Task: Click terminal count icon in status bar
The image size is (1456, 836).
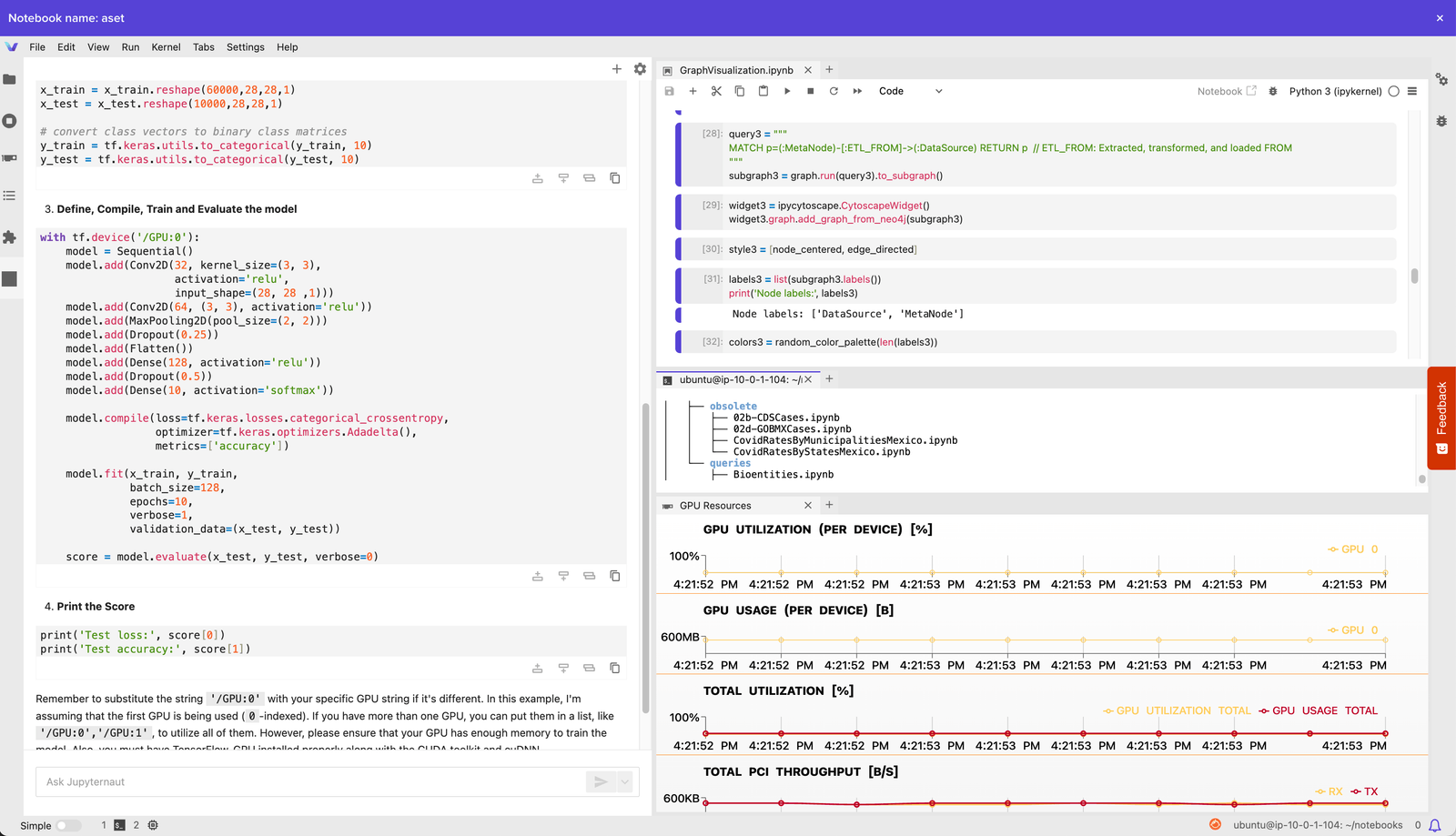Action: point(119,826)
